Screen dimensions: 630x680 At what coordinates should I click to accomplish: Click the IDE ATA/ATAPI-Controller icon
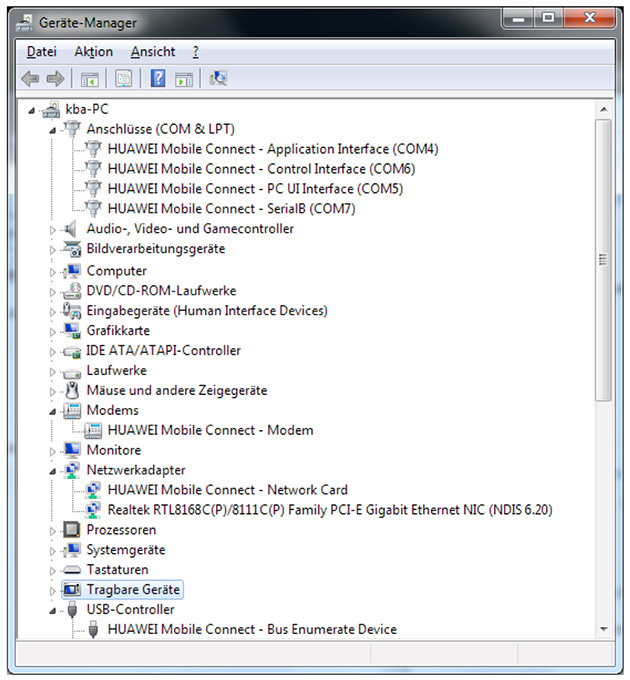(72, 351)
